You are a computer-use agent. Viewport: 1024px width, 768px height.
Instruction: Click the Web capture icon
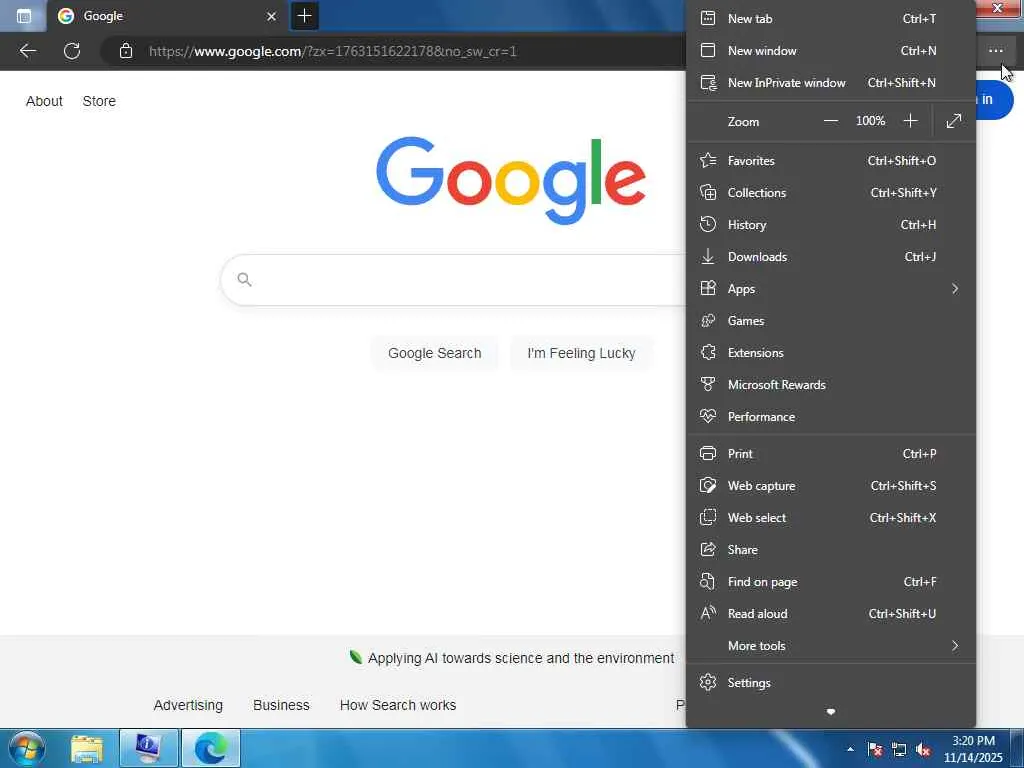708,485
